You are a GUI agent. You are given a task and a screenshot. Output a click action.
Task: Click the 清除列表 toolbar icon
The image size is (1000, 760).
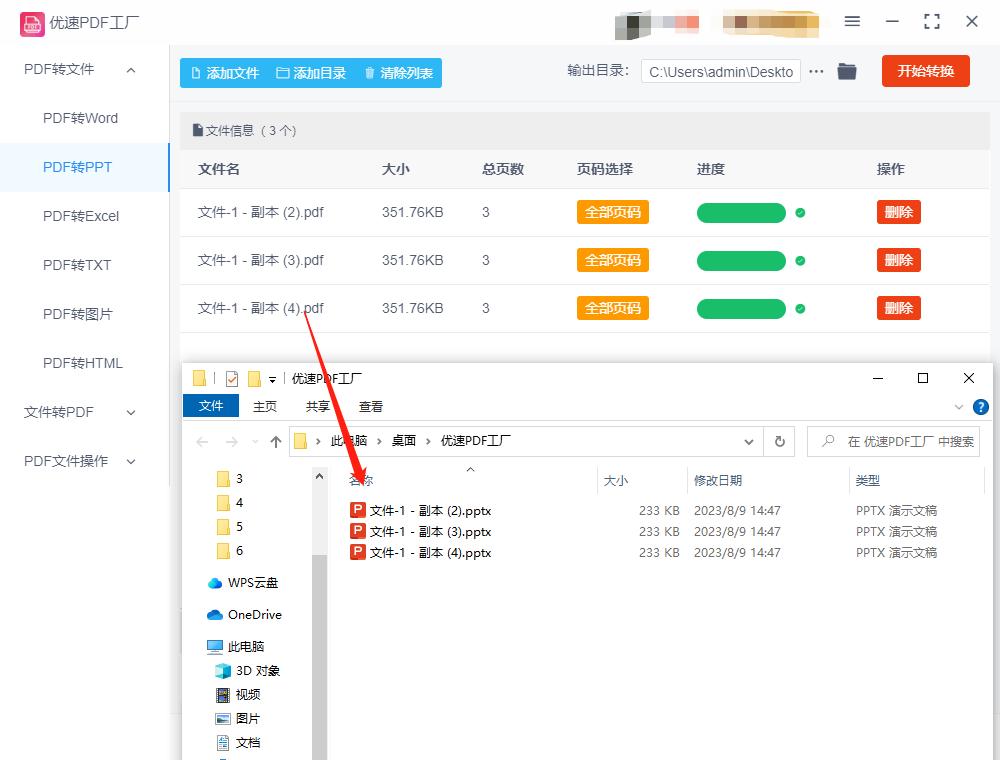point(368,72)
